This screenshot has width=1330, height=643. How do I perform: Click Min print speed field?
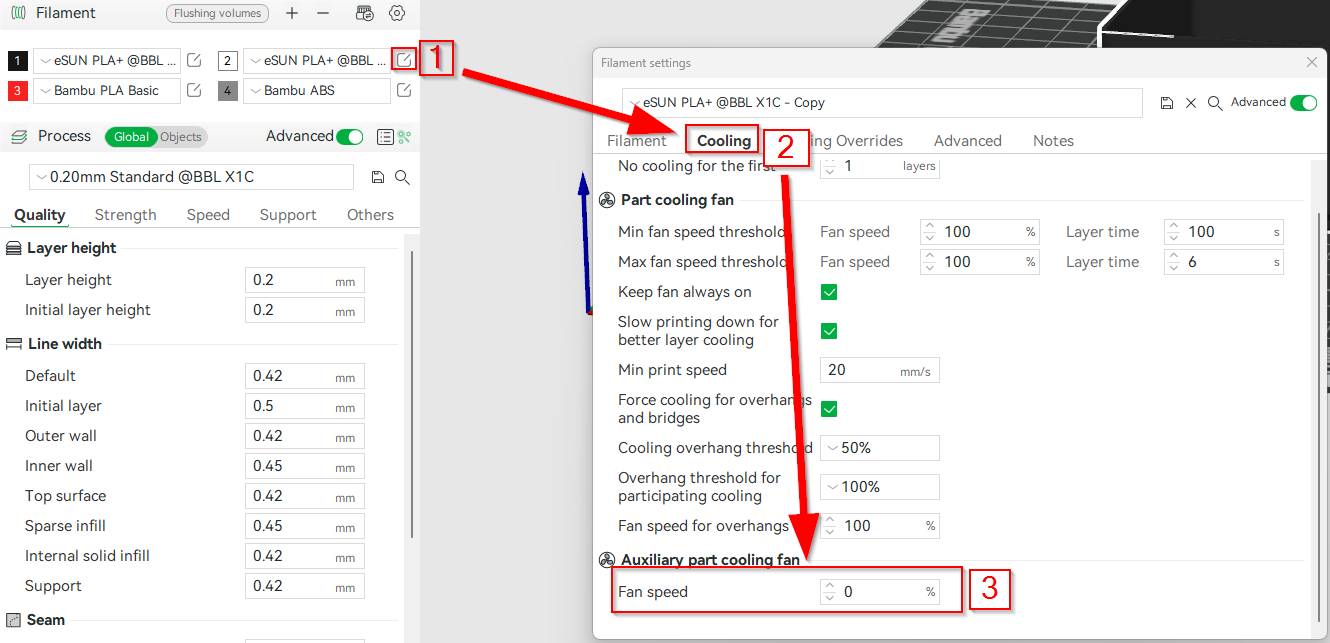point(880,370)
